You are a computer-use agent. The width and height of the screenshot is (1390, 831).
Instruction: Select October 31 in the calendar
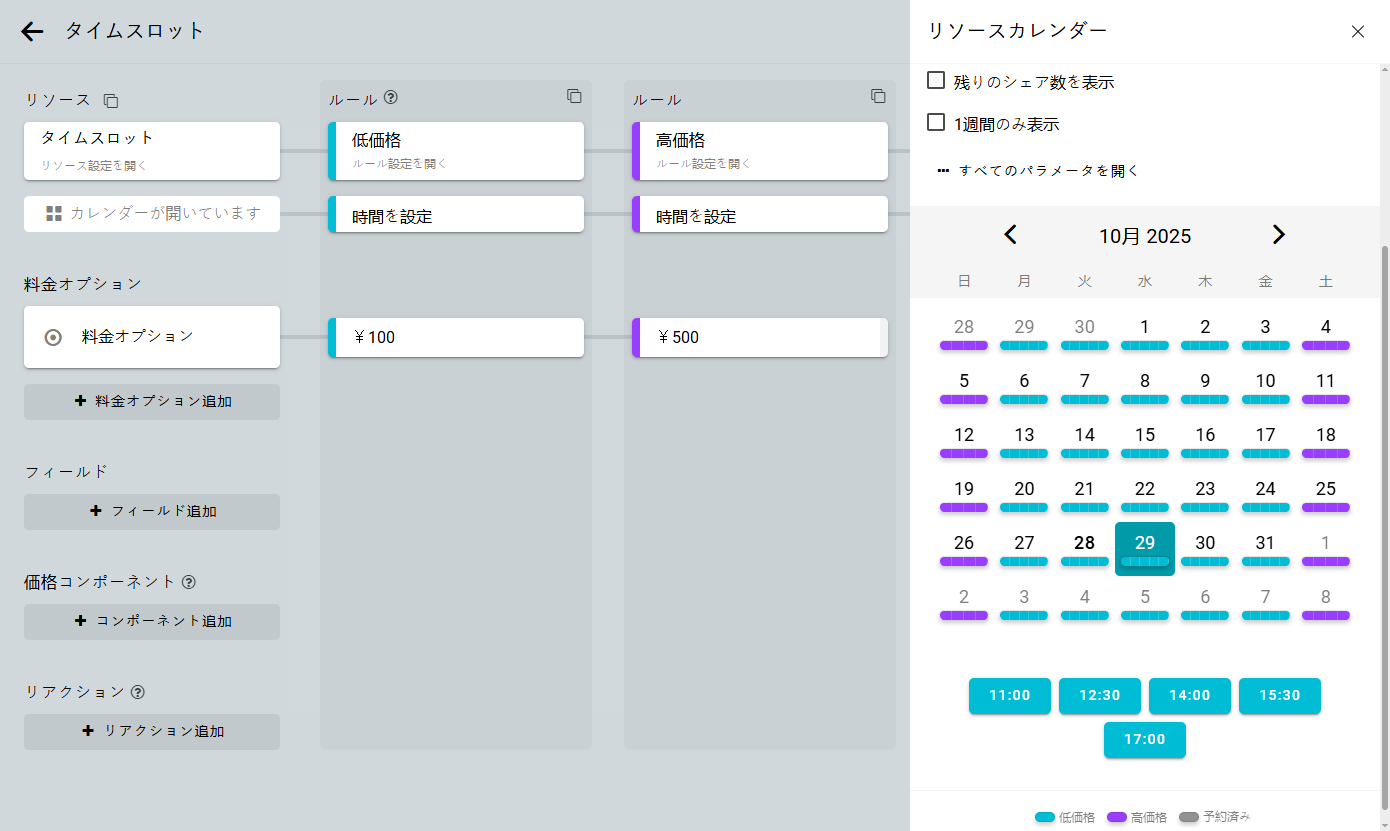[1266, 548]
